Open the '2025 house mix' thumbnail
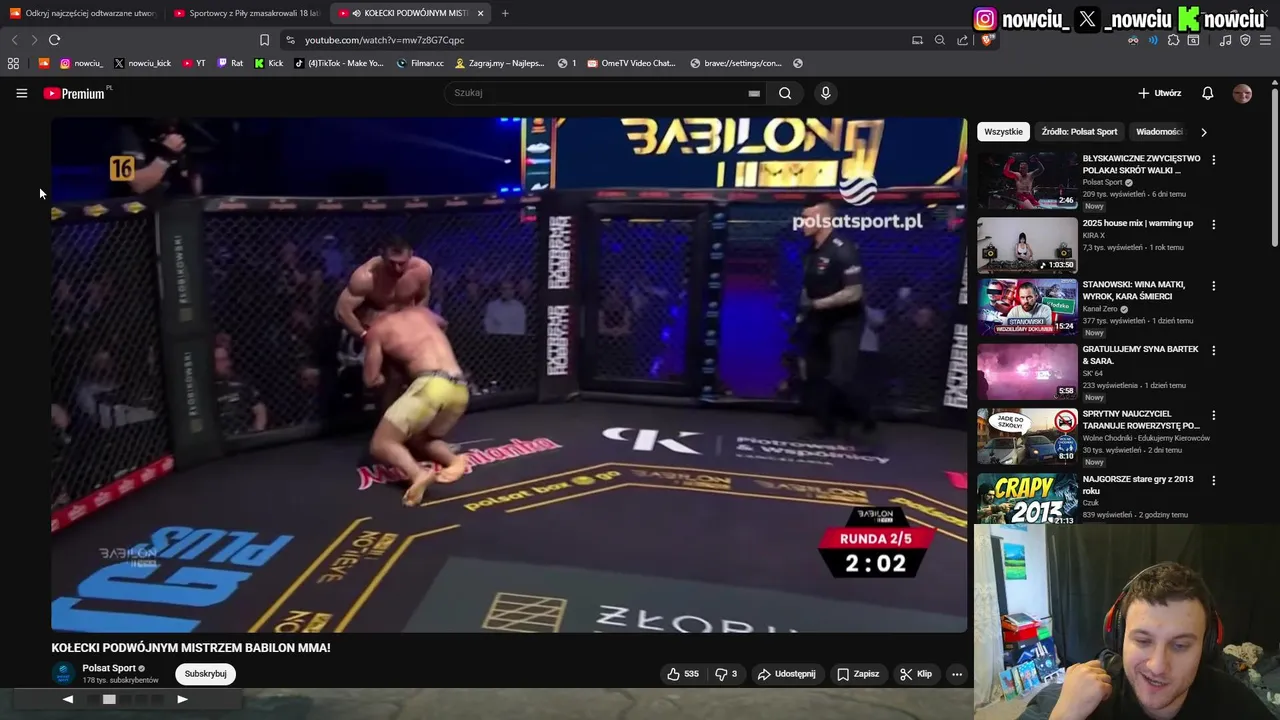The image size is (1280, 720). click(1027, 245)
